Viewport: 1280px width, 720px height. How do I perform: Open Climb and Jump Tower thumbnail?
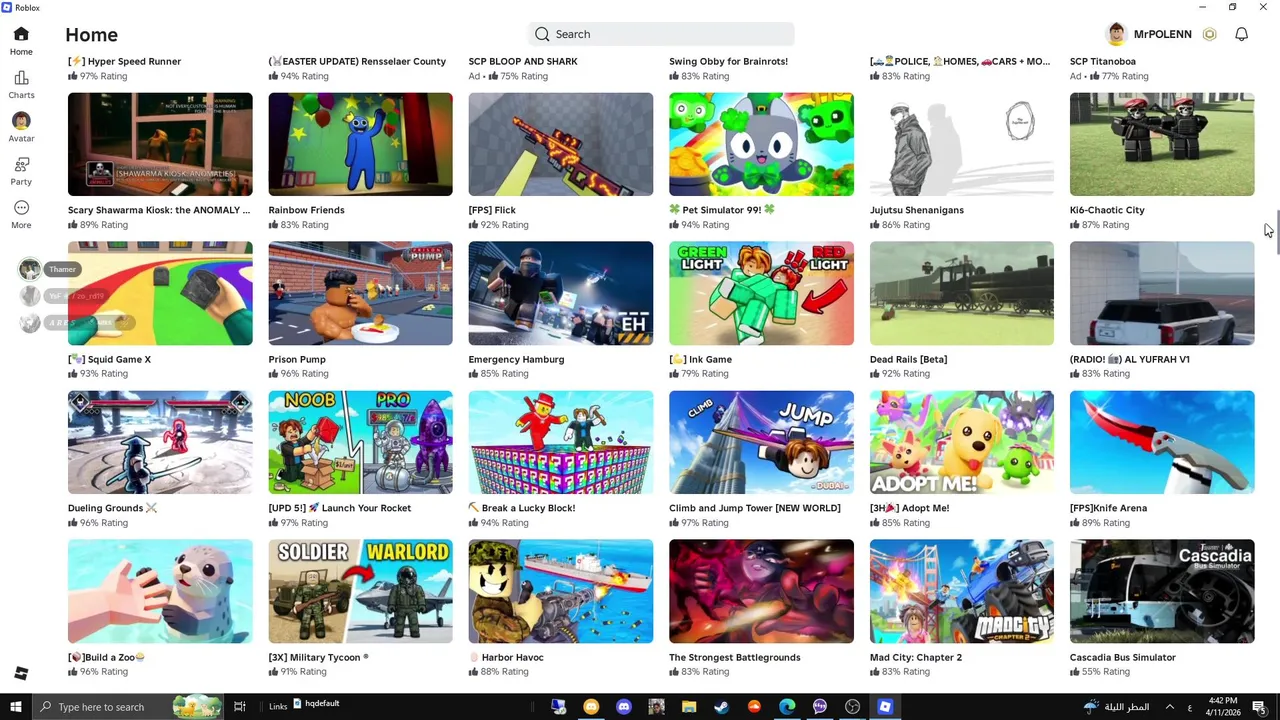[761, 442]
